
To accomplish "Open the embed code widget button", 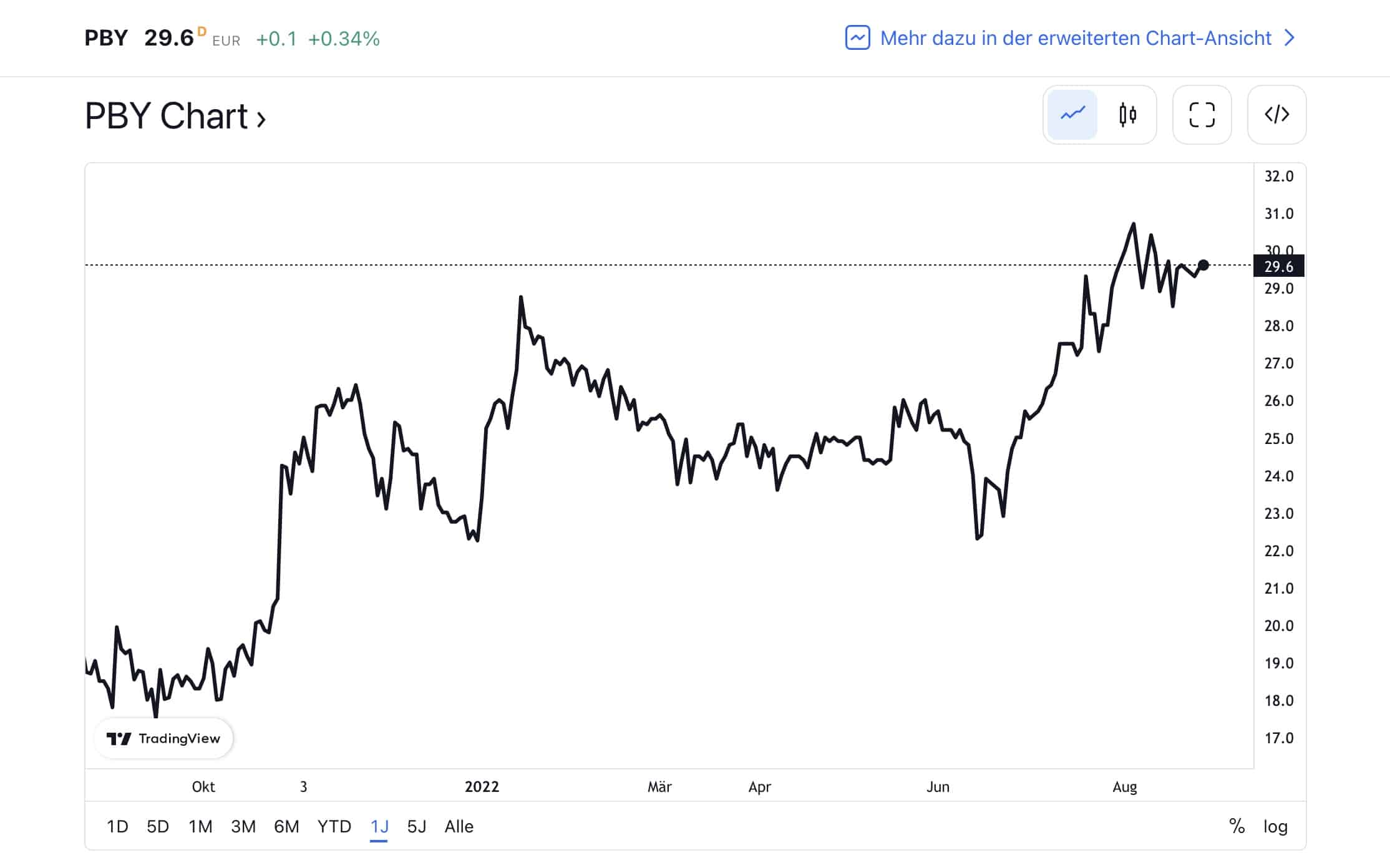I will coord(1276,115).
